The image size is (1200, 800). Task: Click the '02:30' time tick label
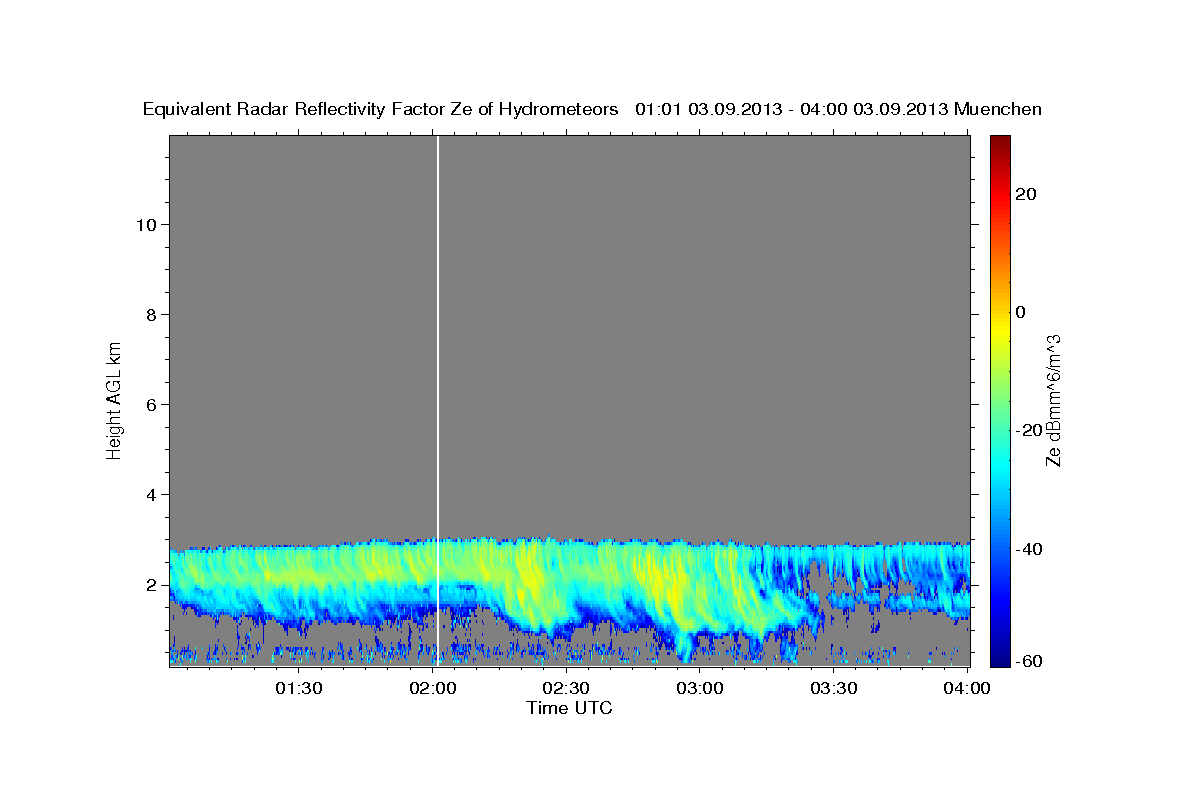(566, 688)
